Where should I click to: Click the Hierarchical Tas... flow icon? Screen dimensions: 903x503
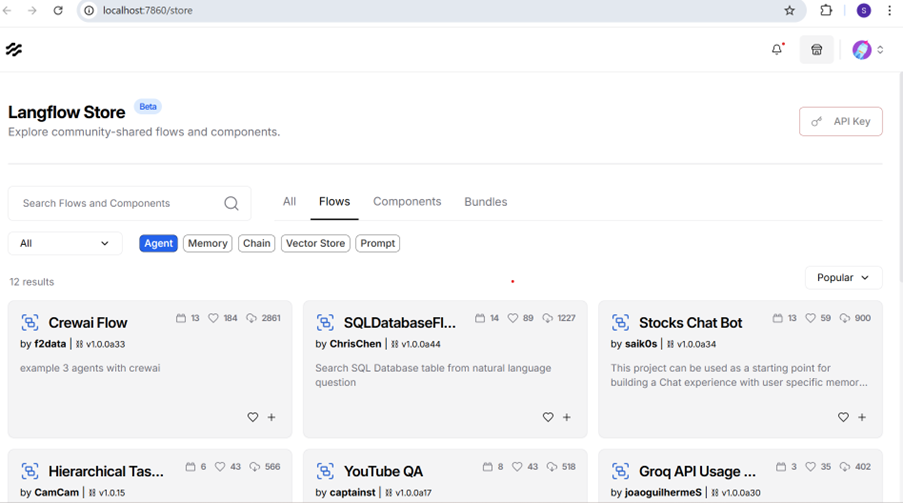(x=30, y=471)
